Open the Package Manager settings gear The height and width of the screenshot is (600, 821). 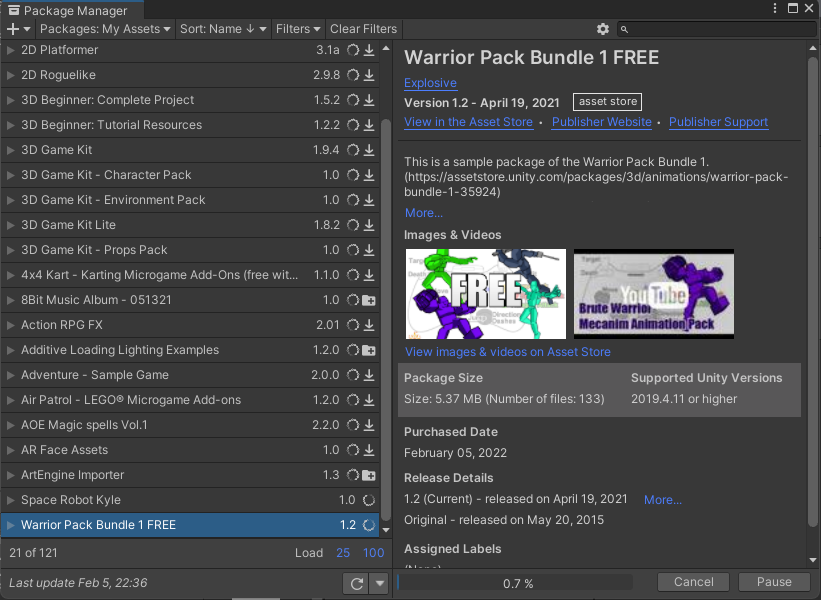[x=603, y=29]
